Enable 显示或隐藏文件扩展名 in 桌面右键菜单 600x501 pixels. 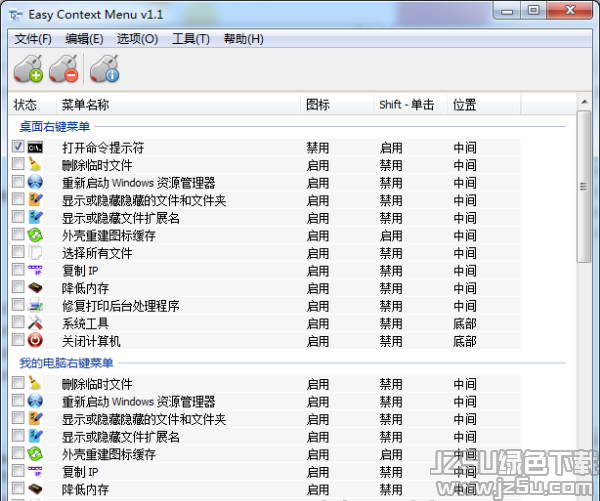point(18,217)
